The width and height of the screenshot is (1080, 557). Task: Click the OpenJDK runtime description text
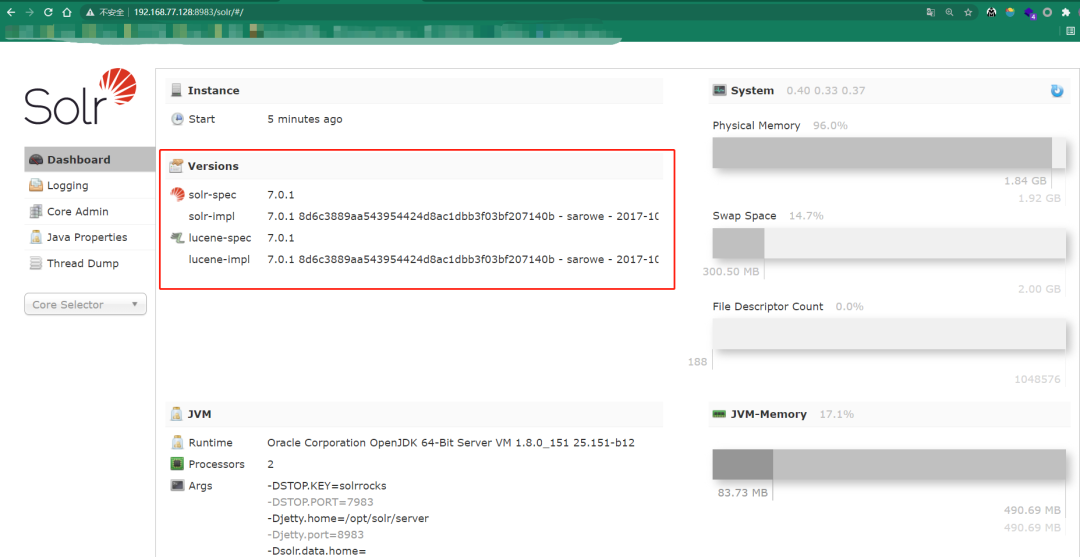click(x=450, y=443)
